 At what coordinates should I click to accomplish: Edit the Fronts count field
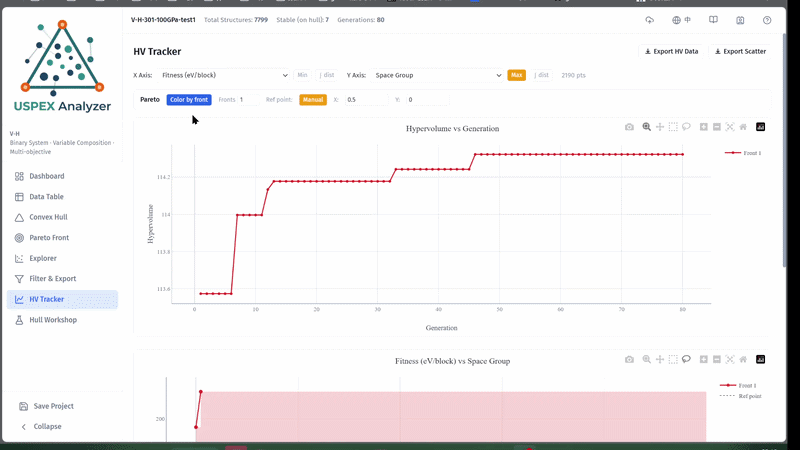248,99
